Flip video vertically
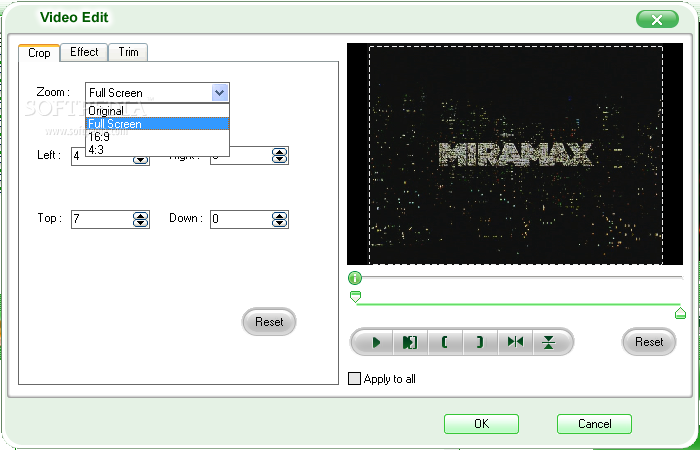Screen dimensions: 700x450 click(549, 342)
